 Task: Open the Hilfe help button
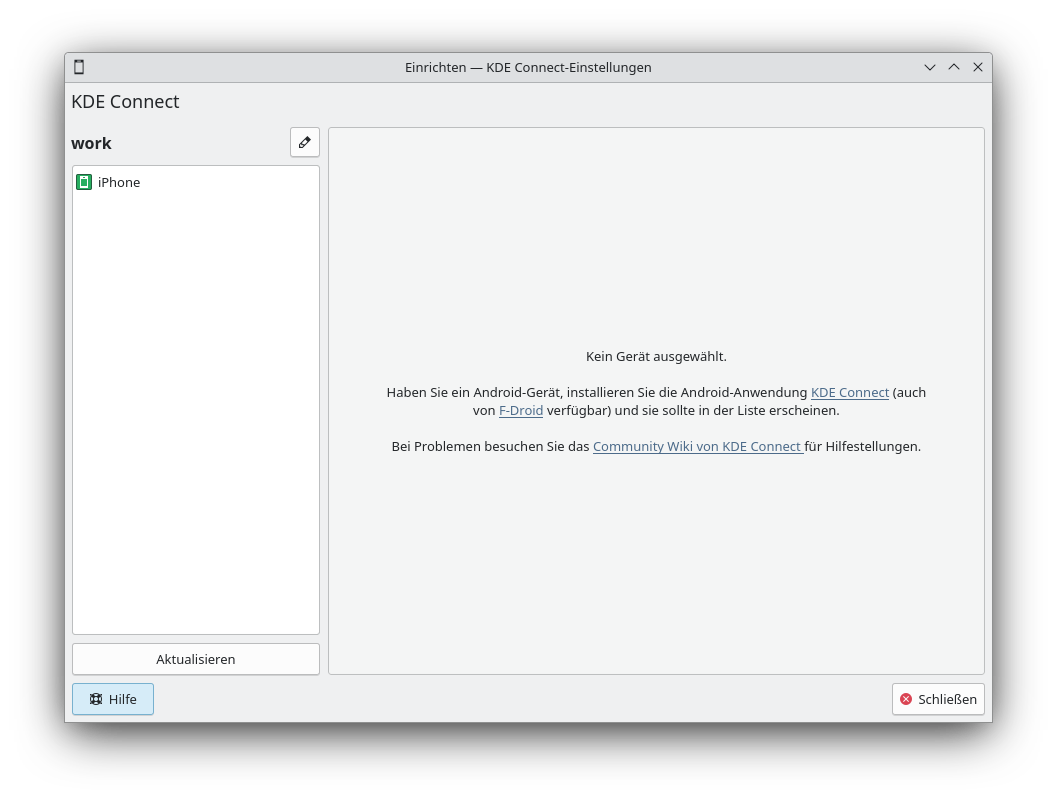click(x=112, y=699)
